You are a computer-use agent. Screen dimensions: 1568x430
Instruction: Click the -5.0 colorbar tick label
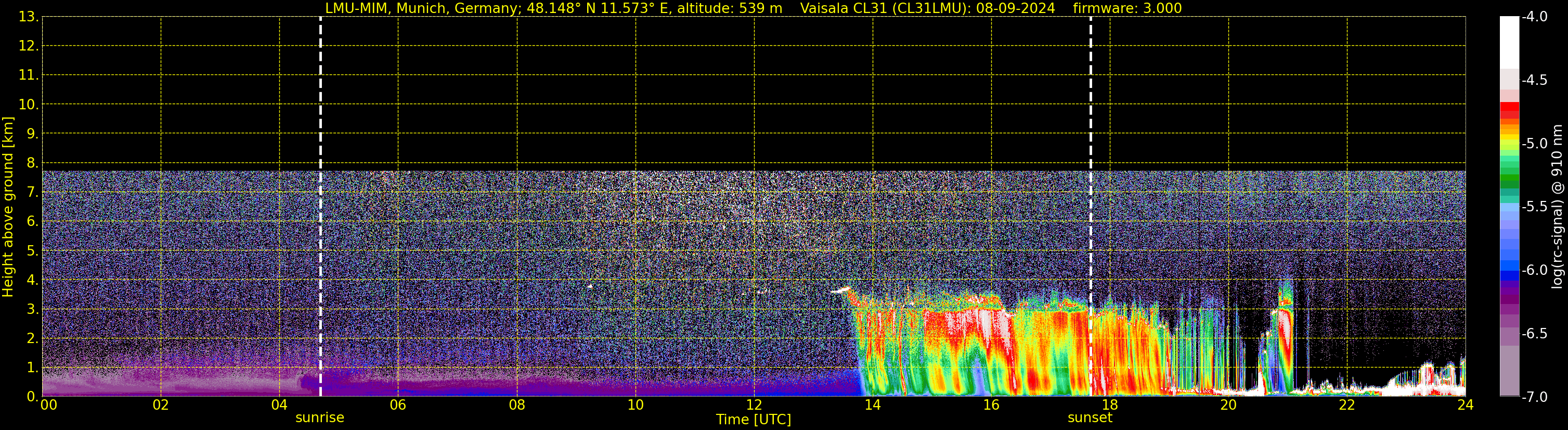coord(1534,144)
